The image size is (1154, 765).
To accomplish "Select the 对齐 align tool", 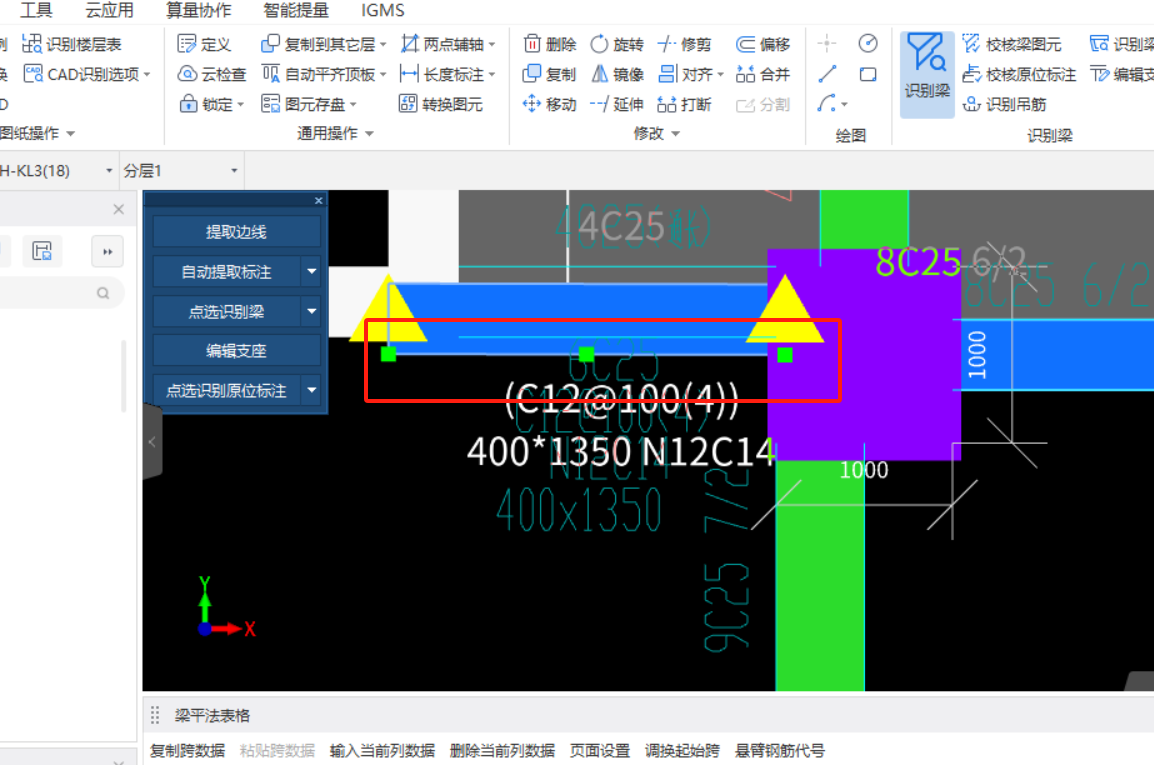I will pos(690,74).
